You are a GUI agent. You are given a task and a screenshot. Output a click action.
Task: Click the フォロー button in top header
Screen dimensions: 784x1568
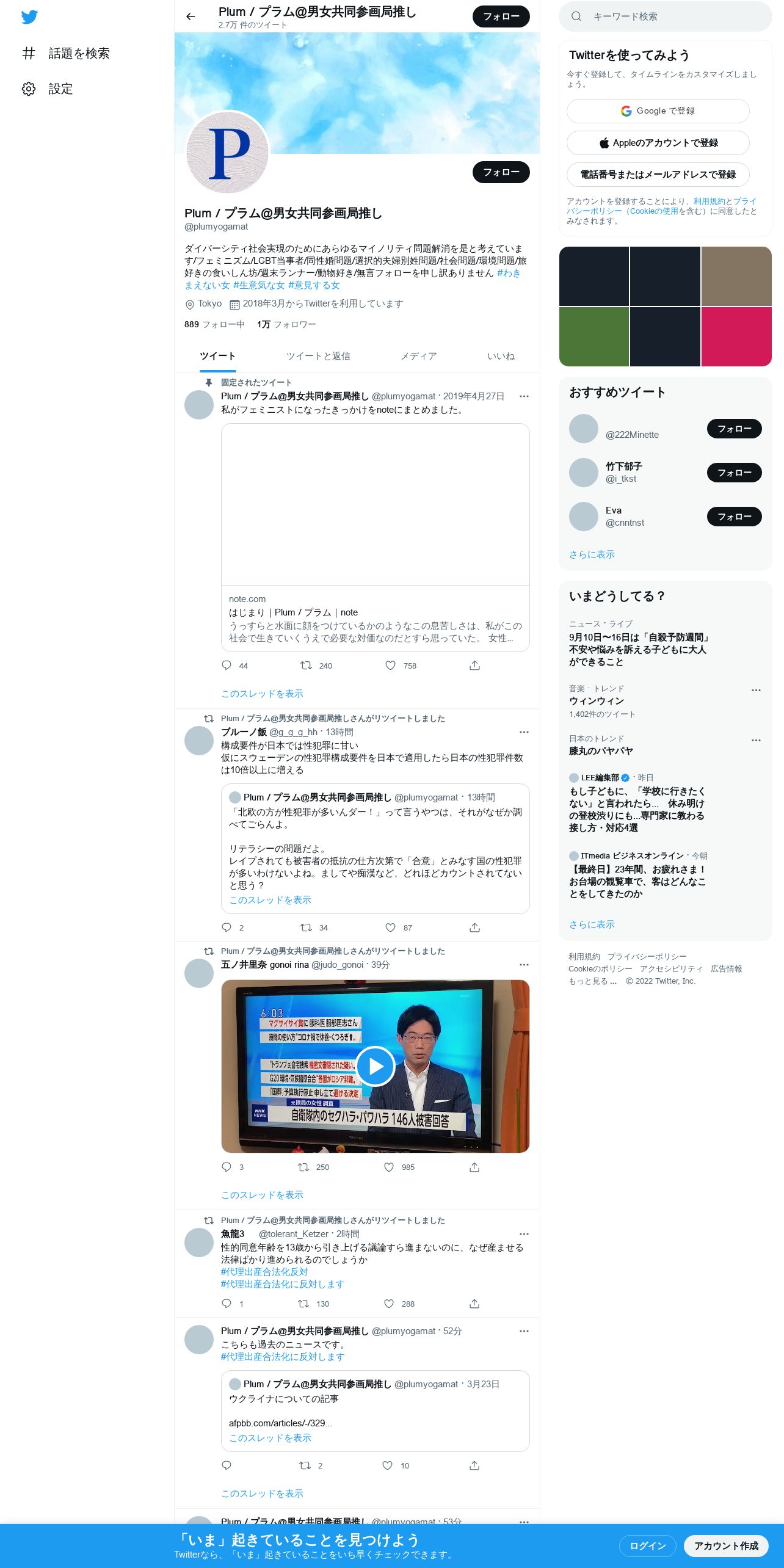(501, 16)
